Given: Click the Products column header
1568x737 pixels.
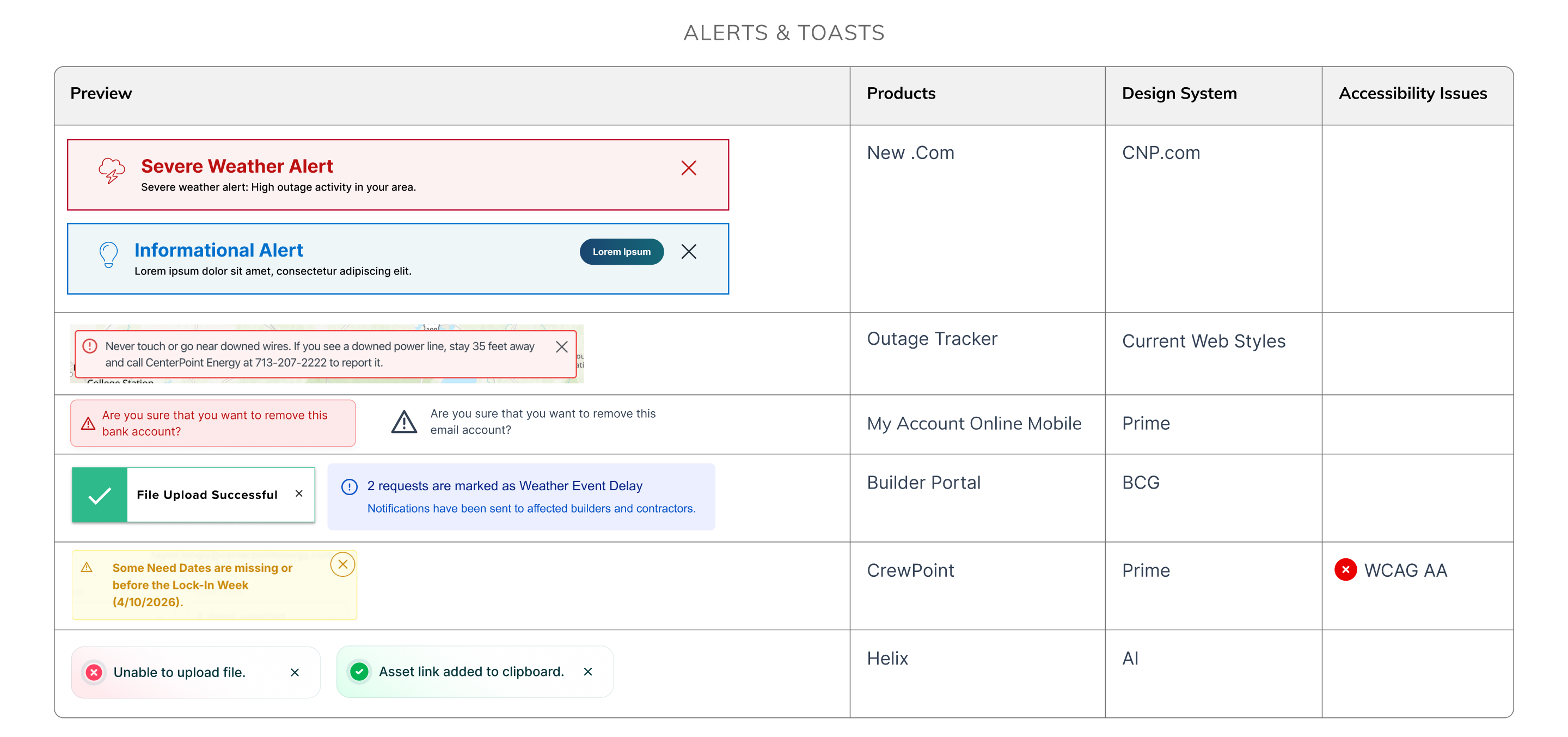Looking at the screenshot, I should click(x=901, y=93).
